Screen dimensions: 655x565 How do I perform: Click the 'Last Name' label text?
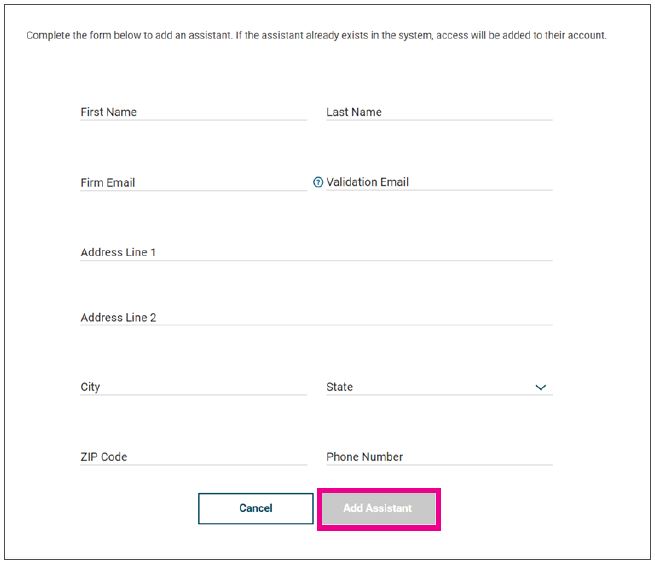pyautogui.click(x=354, y=112)
